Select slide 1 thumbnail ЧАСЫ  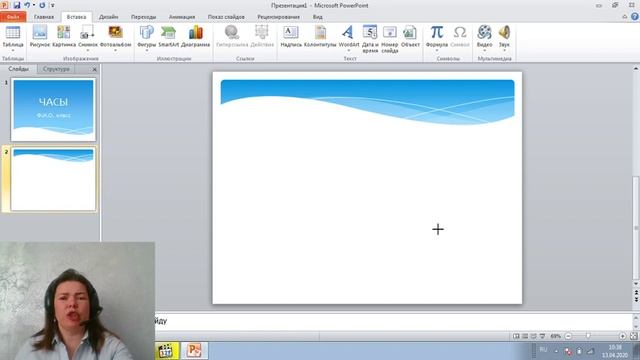pyautogui.click(x=53, y=110)
